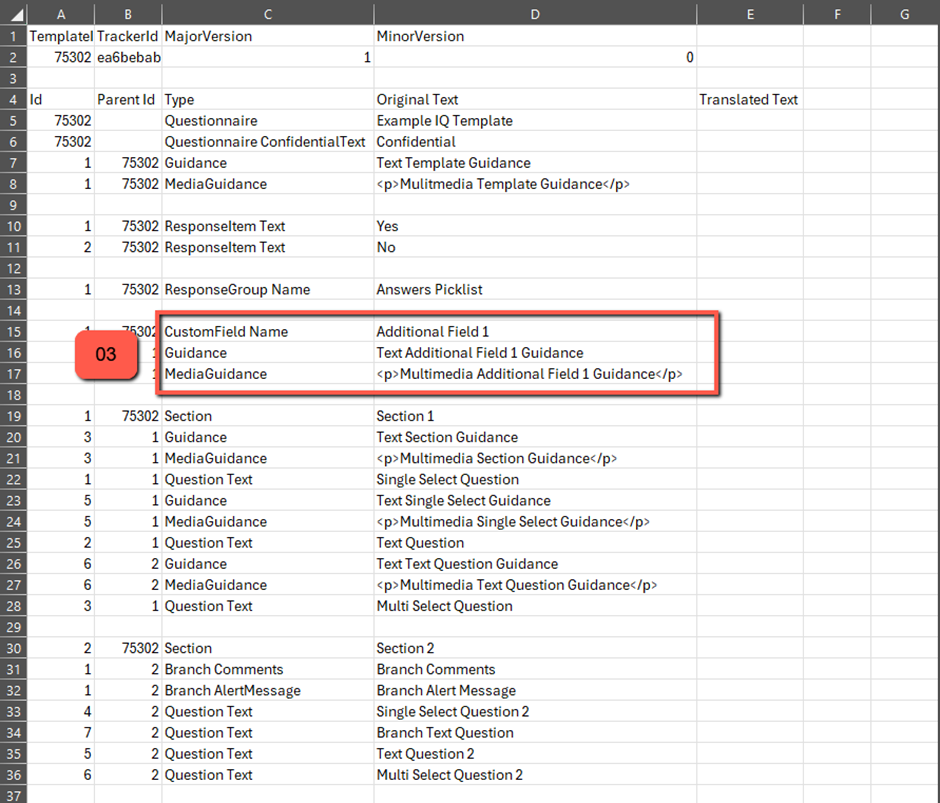Click the red 03 callout badge

(106, 354)
